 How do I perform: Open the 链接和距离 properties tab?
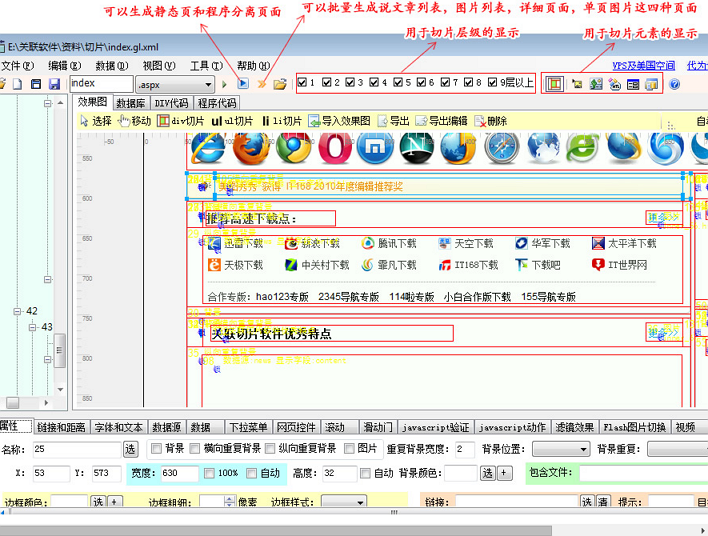61,427
